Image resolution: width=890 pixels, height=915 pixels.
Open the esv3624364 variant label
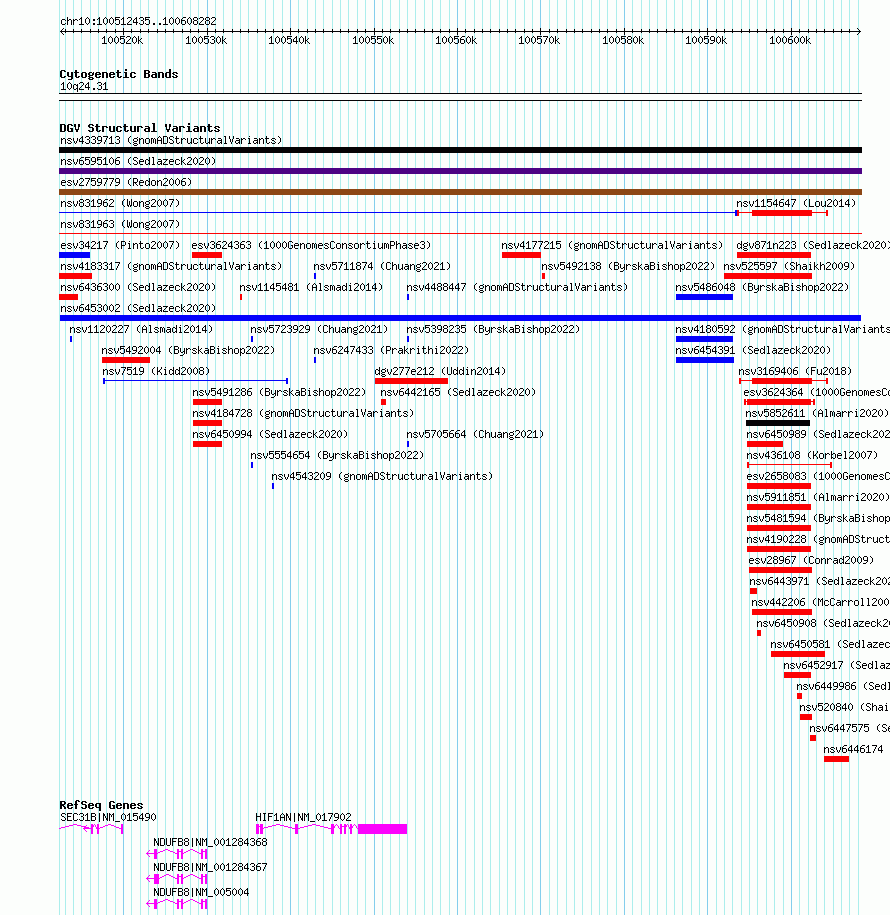pyautogui.click(x=816, y=392)
